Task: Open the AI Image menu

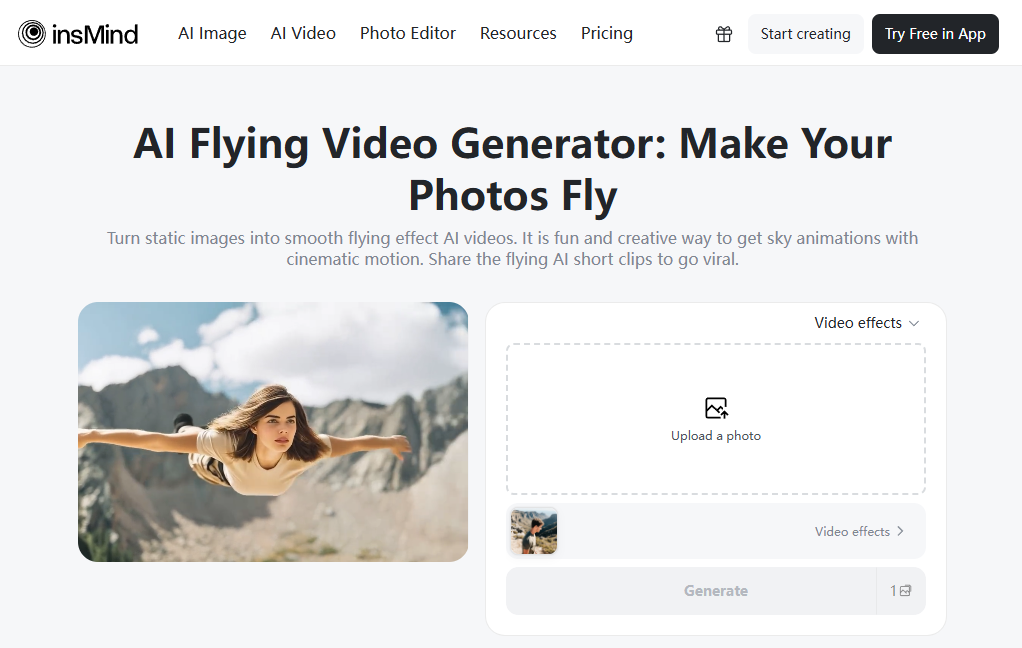Action: coord(212,33)
